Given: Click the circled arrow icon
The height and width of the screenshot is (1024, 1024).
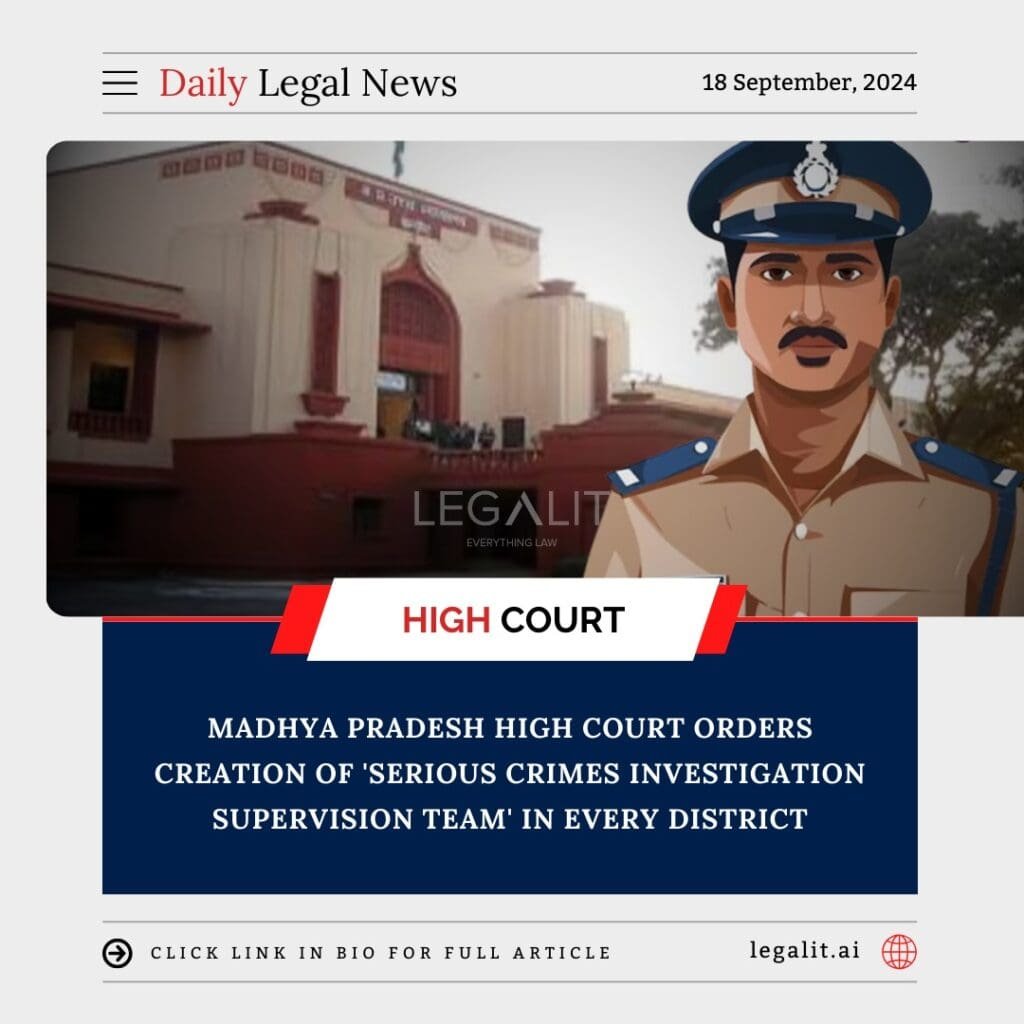Looking at the screenshot, I should pyautogui.click(x=118, y=953).
